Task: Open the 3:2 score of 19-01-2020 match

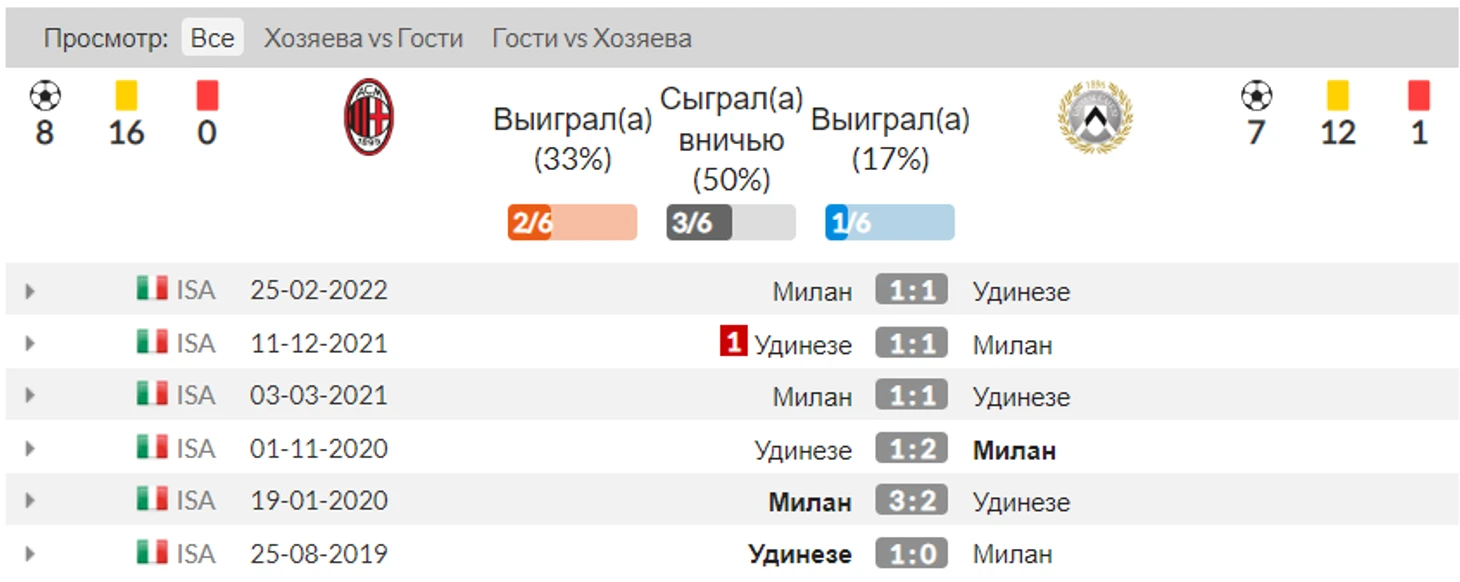Action: tap(911, 499)
